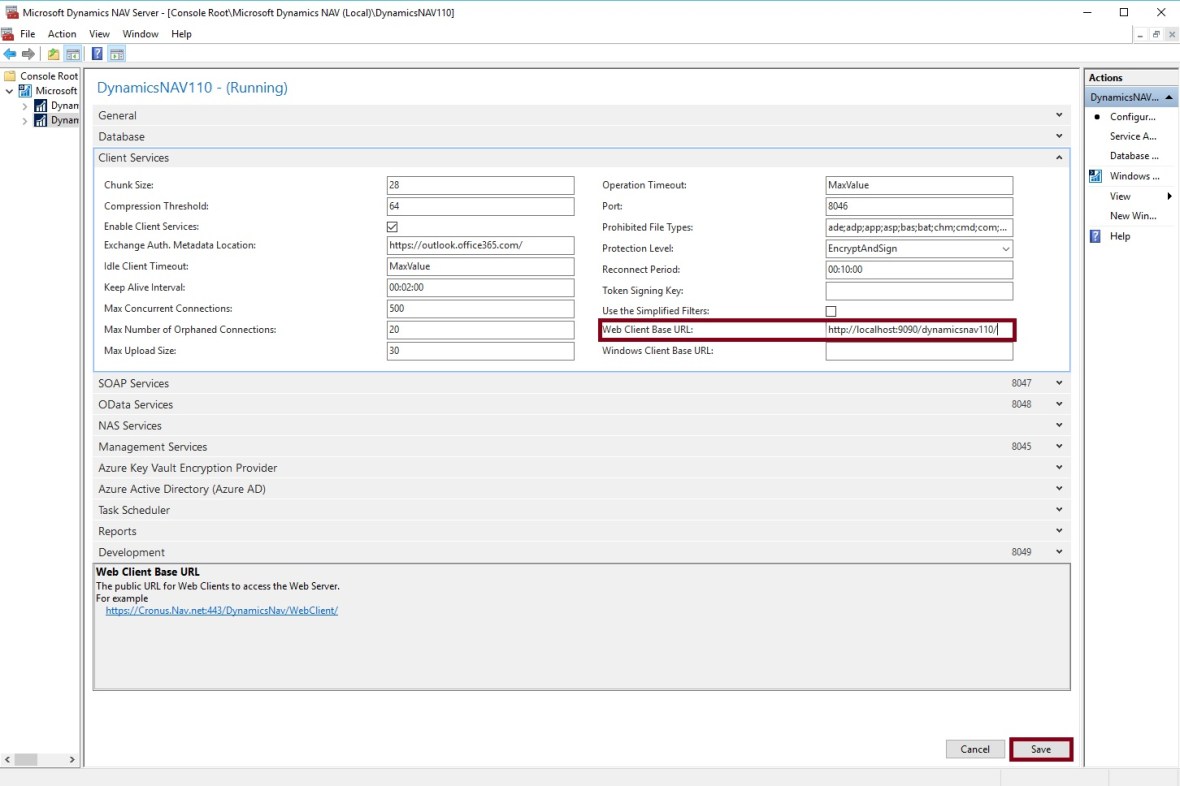The image size is (1180, 786).
Task: Click the Windows PowerShell icon in Actions
Action: tap(1096, 176)
